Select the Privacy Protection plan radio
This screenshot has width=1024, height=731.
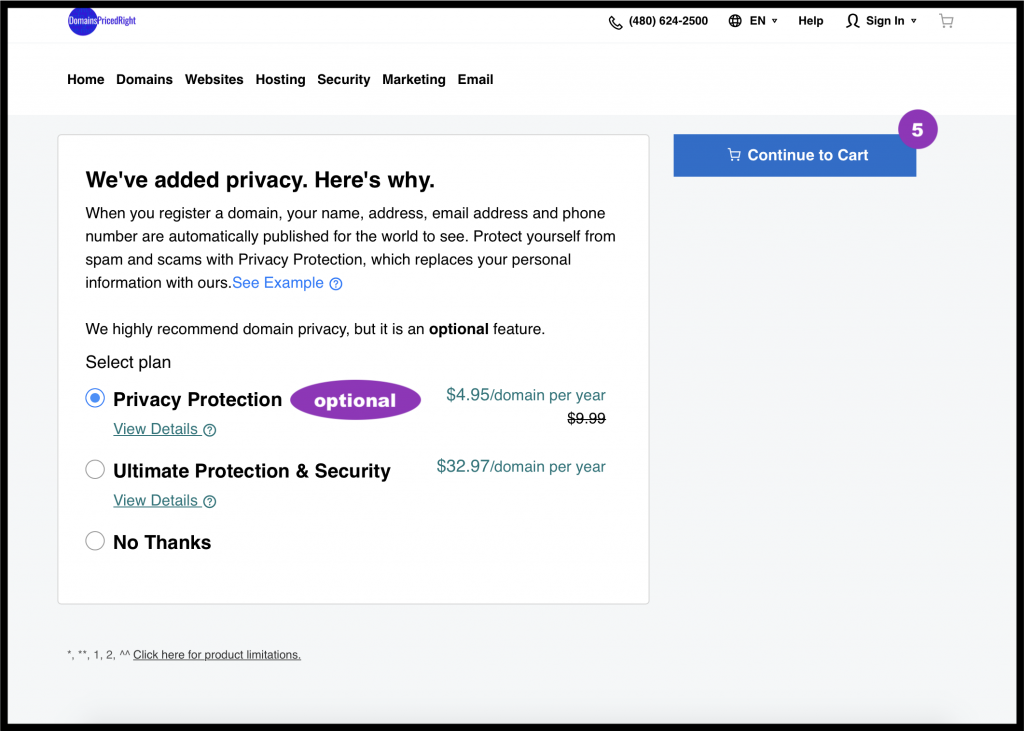[x=95, y=399]
